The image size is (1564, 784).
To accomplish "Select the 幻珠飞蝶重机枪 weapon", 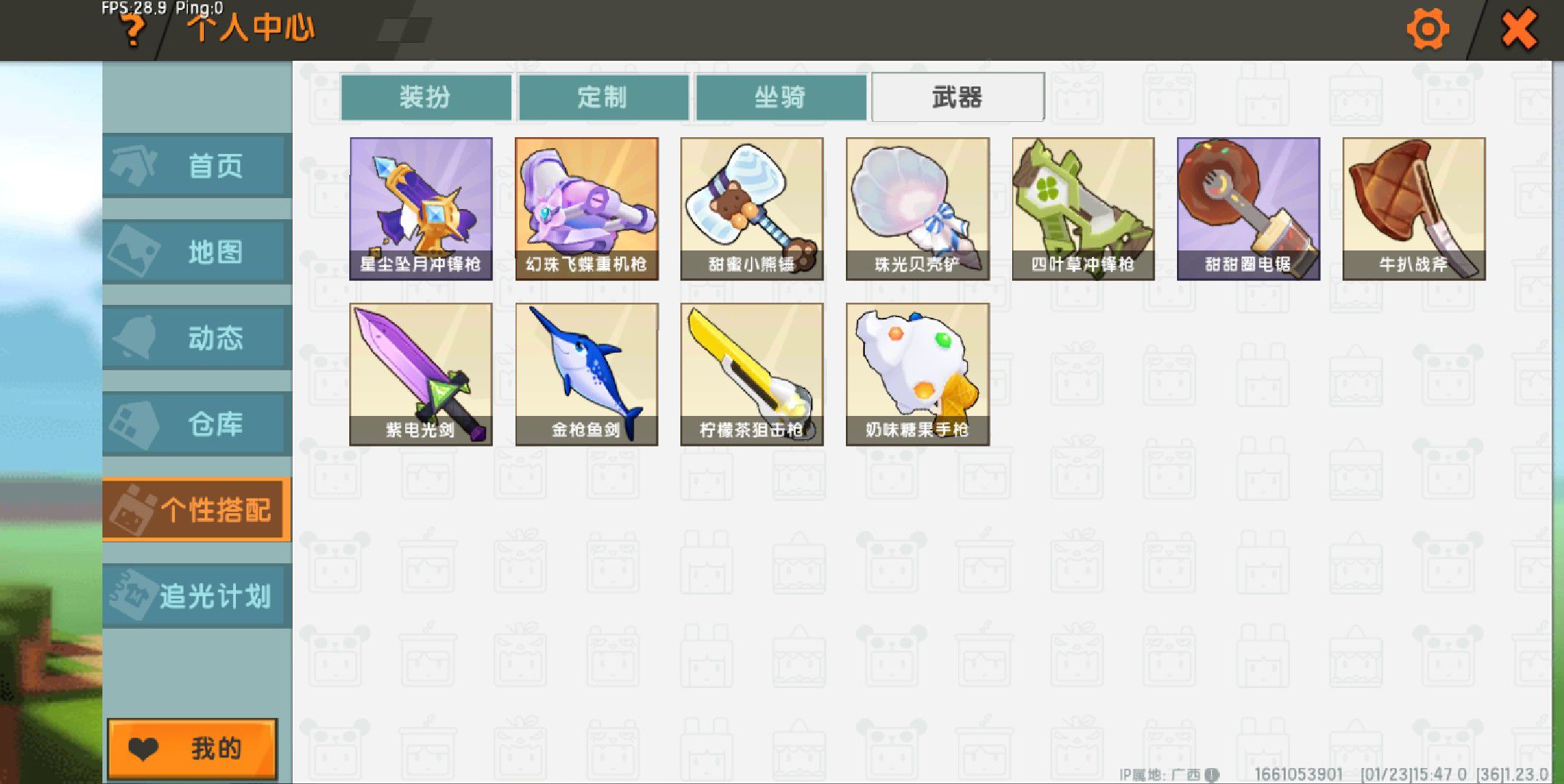I will [x=587, y=209].
